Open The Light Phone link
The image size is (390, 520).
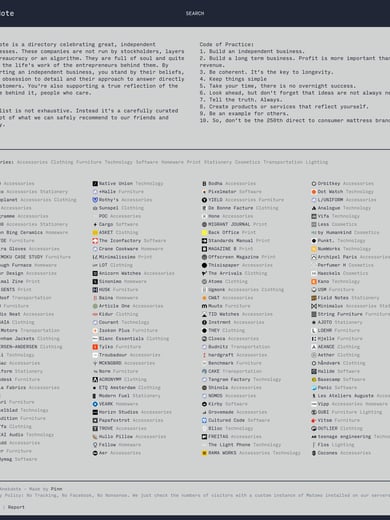tap(229, 445)
